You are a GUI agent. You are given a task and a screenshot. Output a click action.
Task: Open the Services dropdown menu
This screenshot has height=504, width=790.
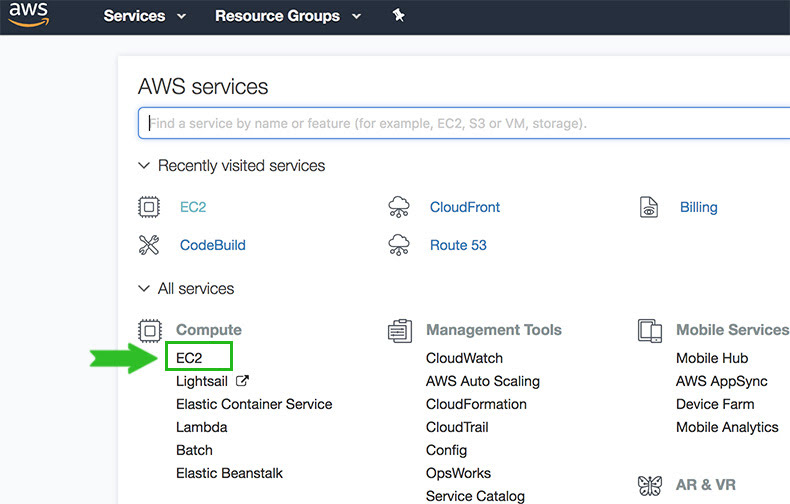pos(145,16)
